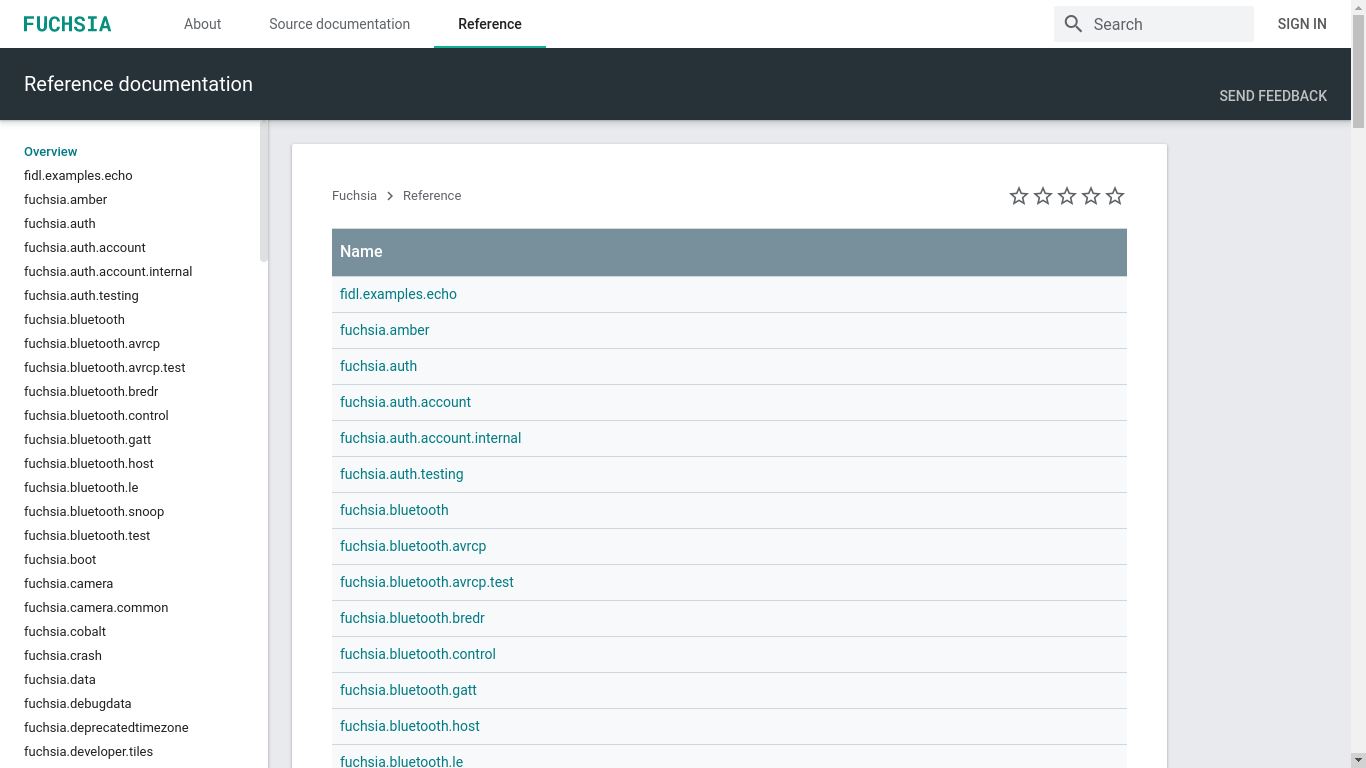Open fuchsia.camera in the sidebar

tap(68, 584)
